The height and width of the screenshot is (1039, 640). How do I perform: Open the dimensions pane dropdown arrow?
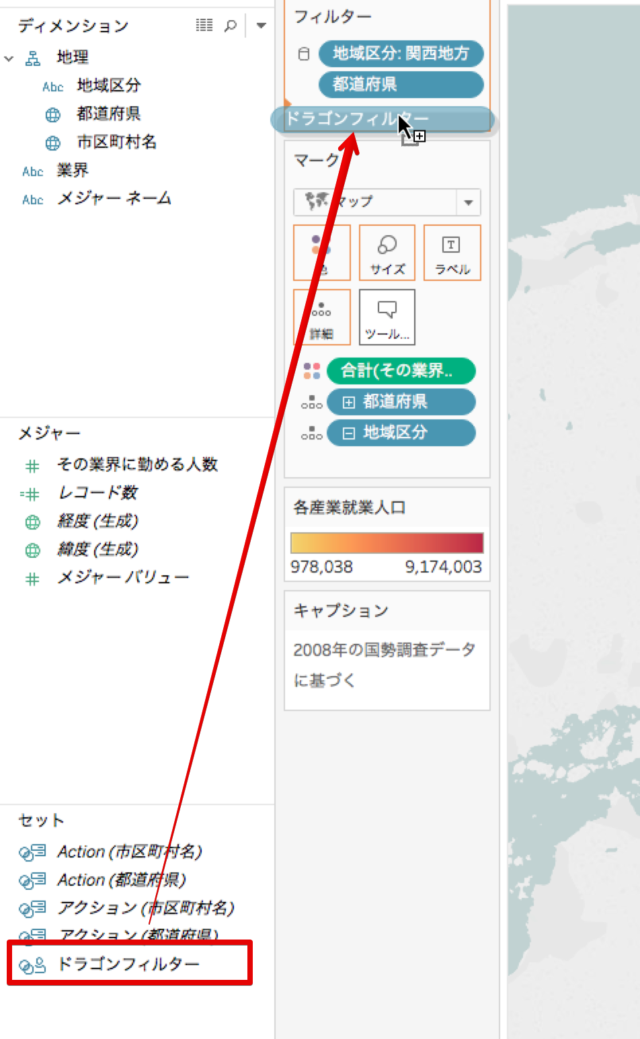261,26
